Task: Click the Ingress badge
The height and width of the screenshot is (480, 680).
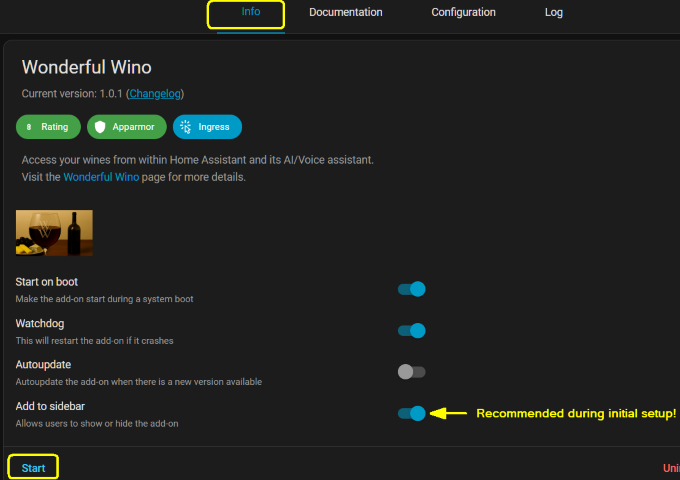Action: [207, 127]
